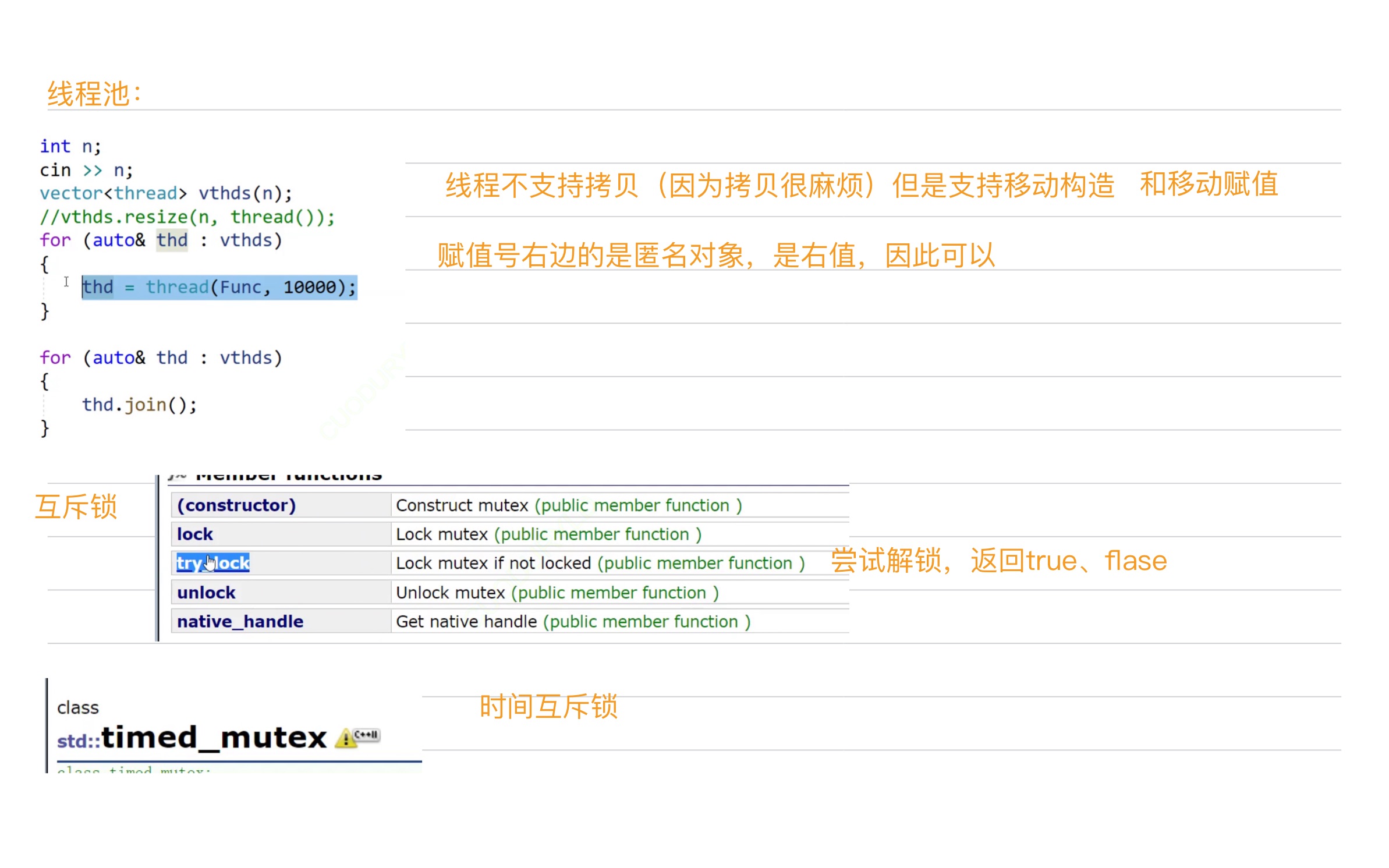This screenshot has width=1389, height=868.
Task: Click the 'Lock mutex if not locked' description
Action: tap(493, 563)
